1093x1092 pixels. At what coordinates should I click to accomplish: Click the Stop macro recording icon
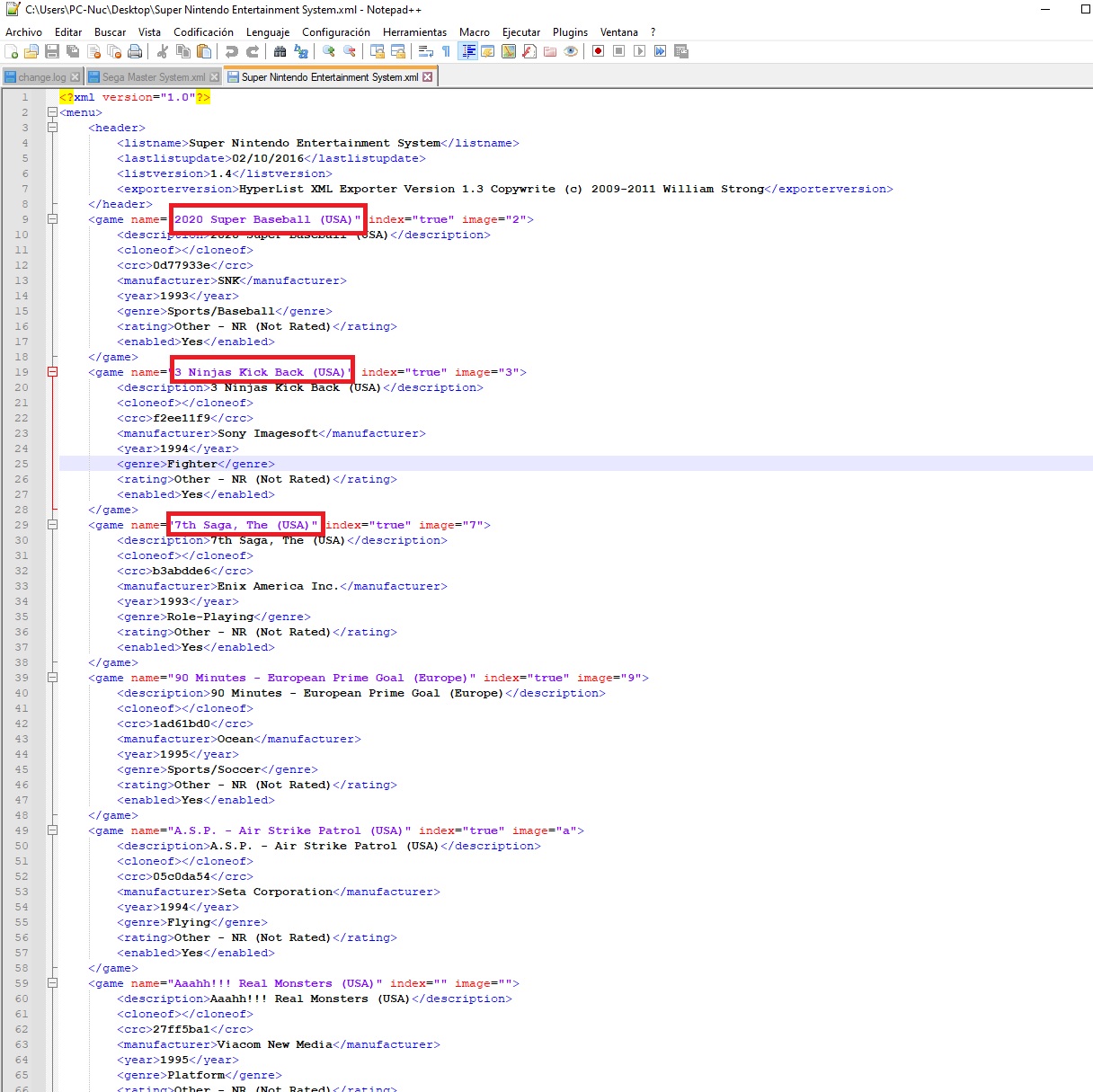(618, 51)
